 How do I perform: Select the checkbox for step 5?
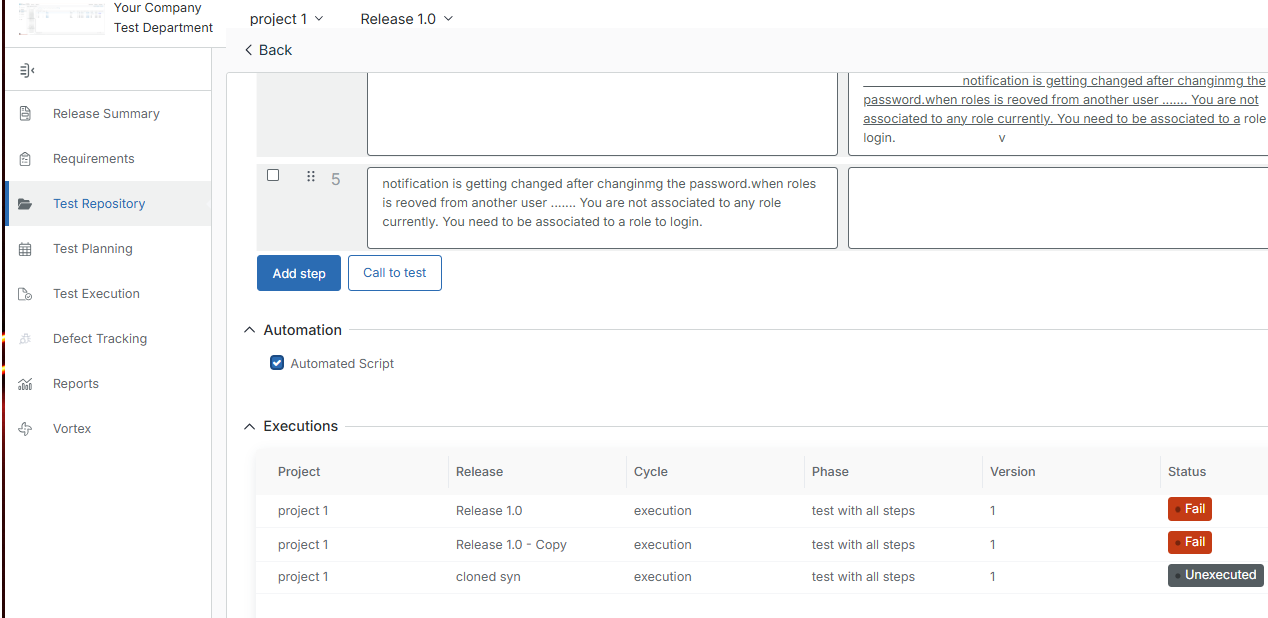coord(273,176)
